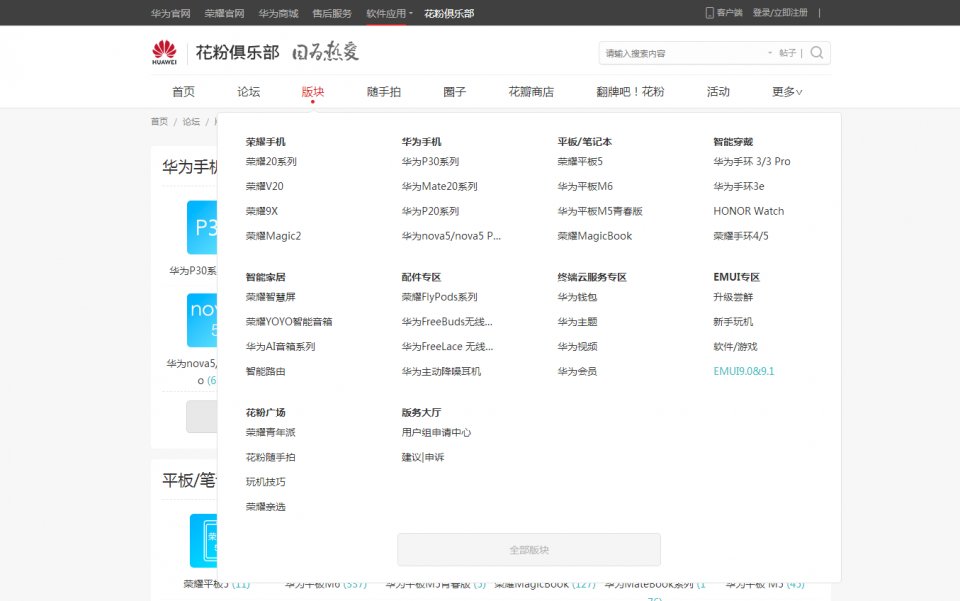Open the 华为钱包 board
960x601 pixels.
pos(577,297)
